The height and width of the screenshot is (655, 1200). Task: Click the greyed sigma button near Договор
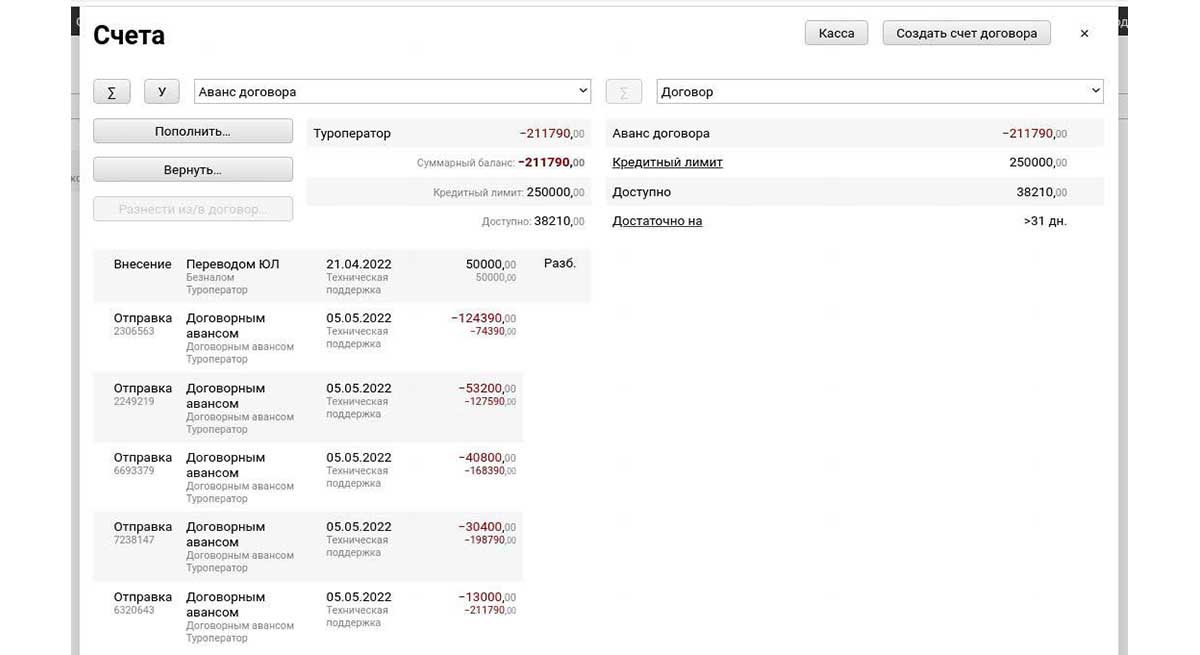pos(624,92)
